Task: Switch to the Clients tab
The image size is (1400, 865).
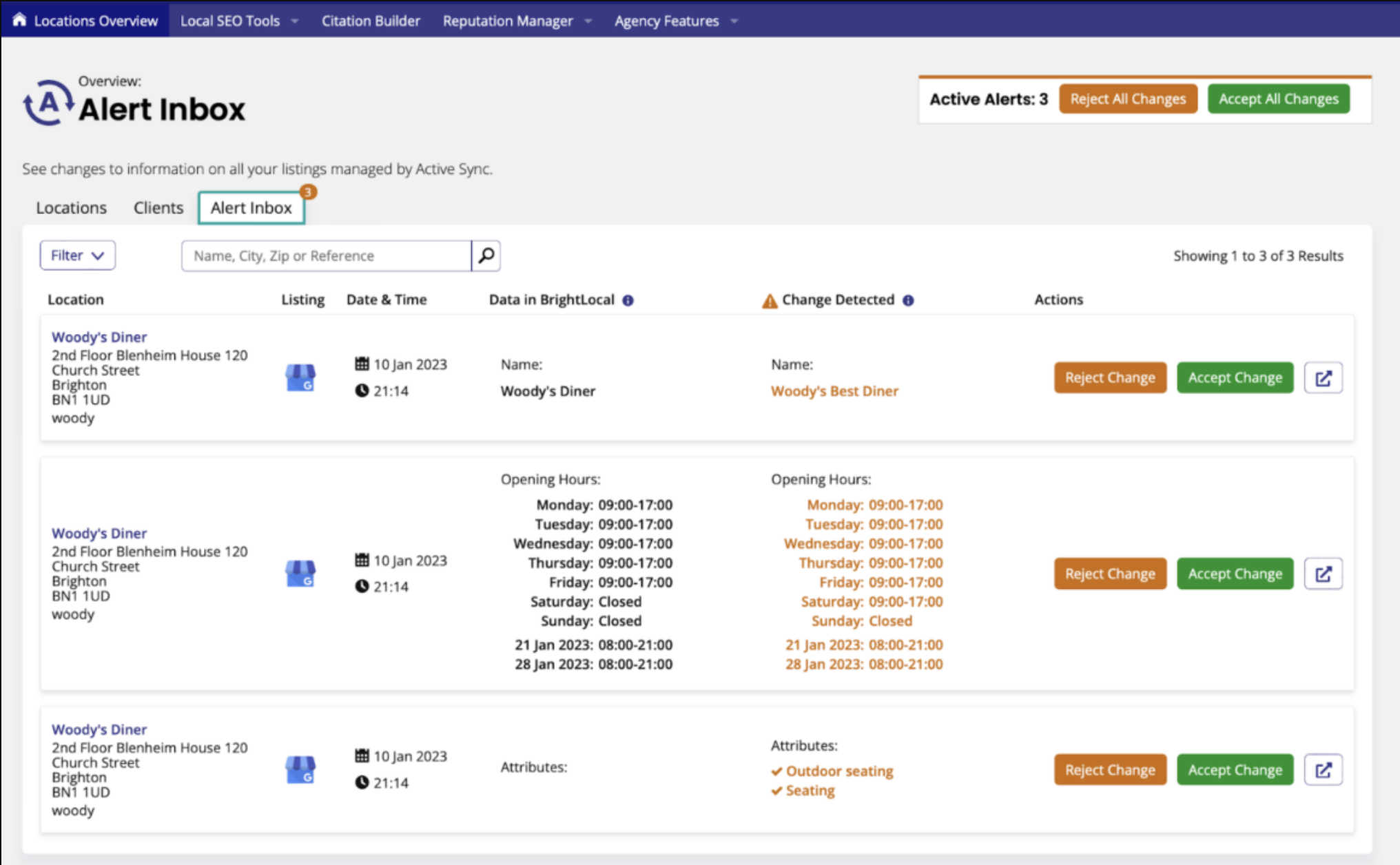Action: pos(158,207)
